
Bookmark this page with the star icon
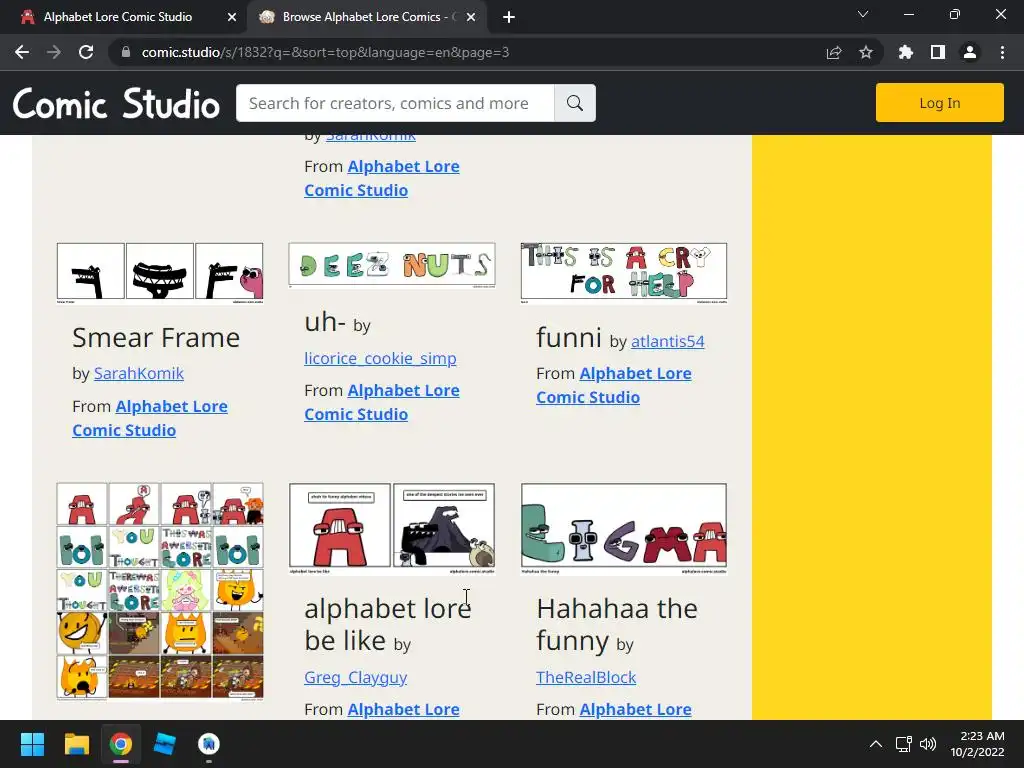(x=866, y=52)
